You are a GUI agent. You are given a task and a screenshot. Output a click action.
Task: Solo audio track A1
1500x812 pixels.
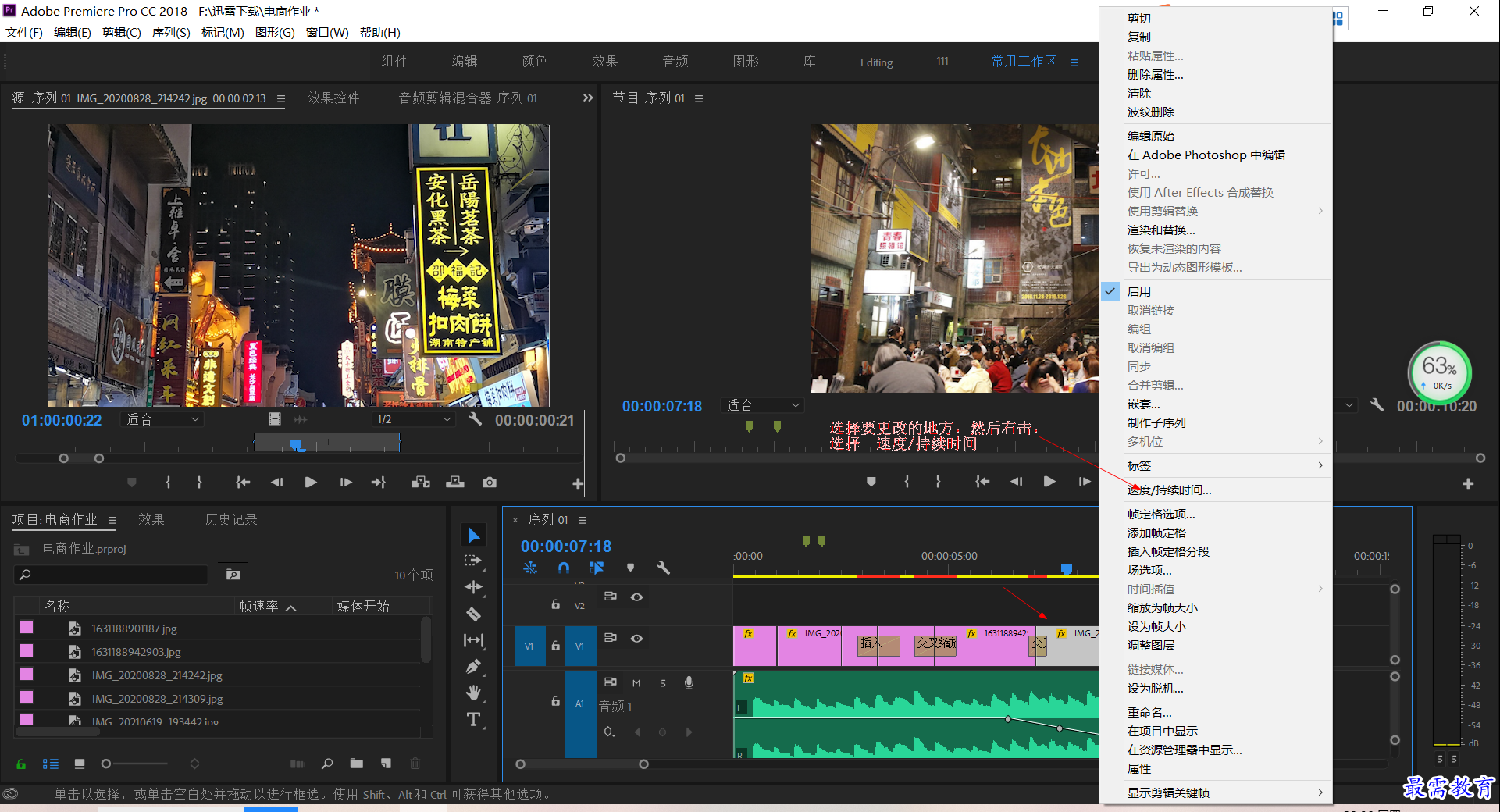[663, 683]
